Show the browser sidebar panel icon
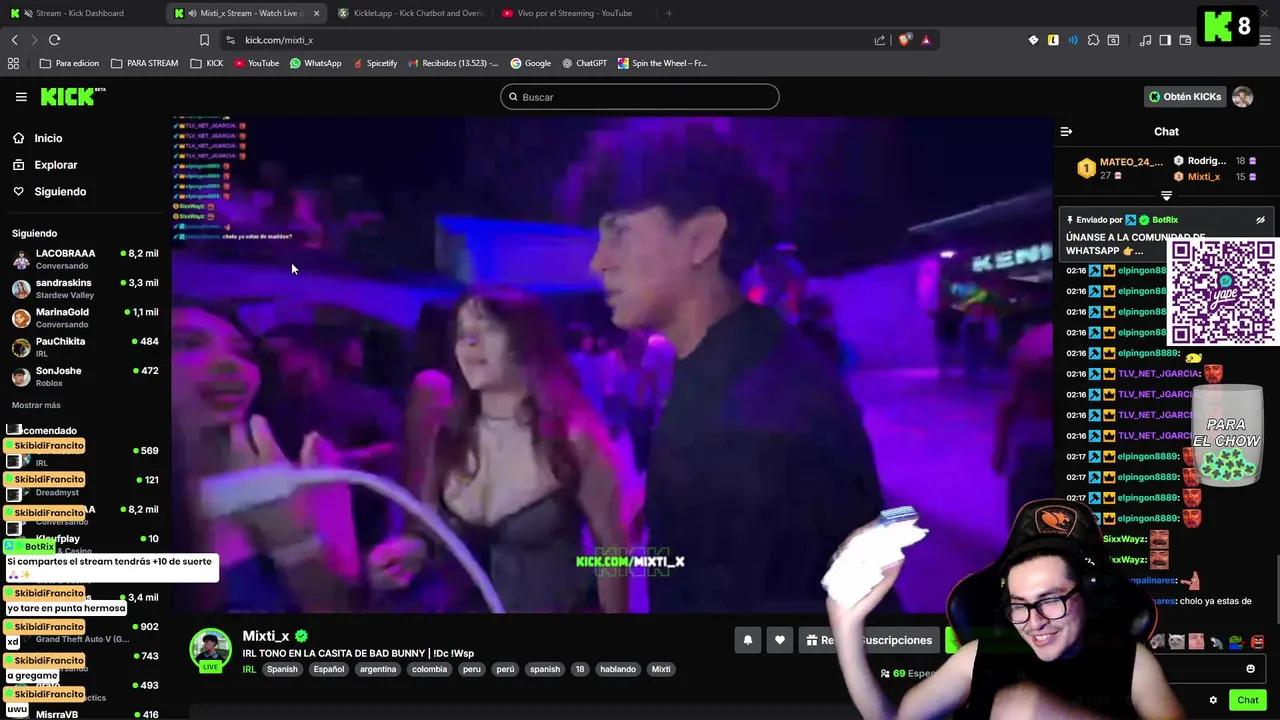This screenshot has height=720, width=1280. [1165, 40]
